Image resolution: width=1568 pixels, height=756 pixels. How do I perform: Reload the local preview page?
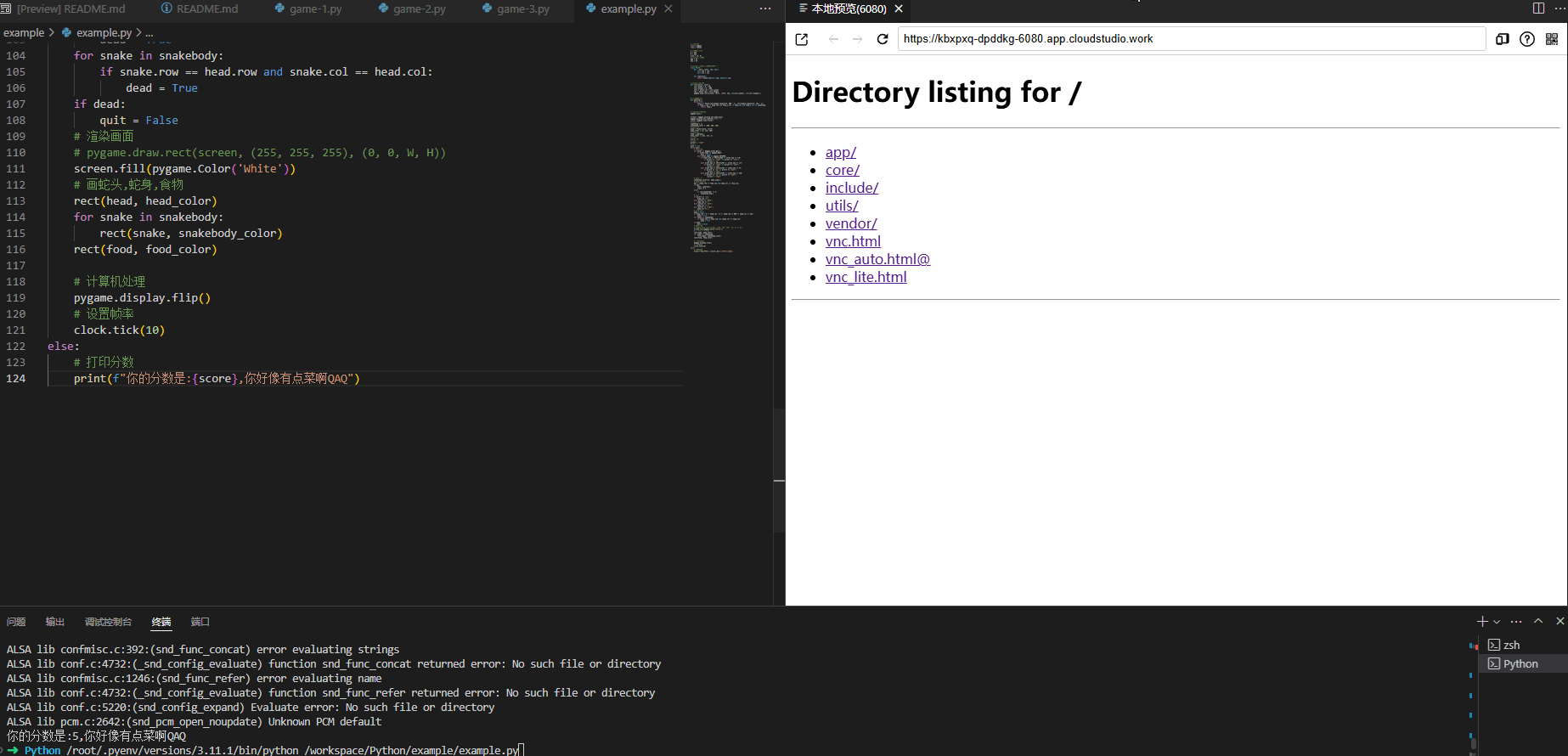pos(883,39)
